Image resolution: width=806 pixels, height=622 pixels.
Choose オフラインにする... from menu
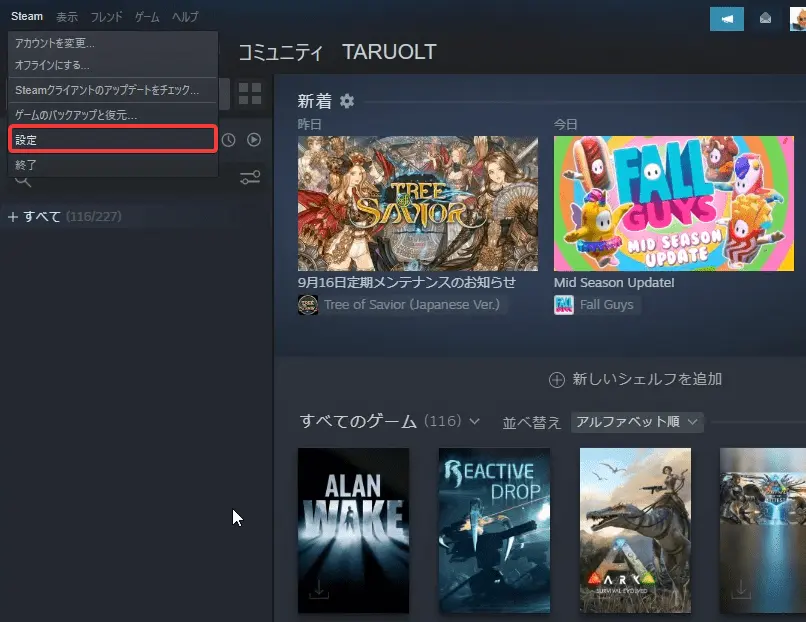(113, 65)
